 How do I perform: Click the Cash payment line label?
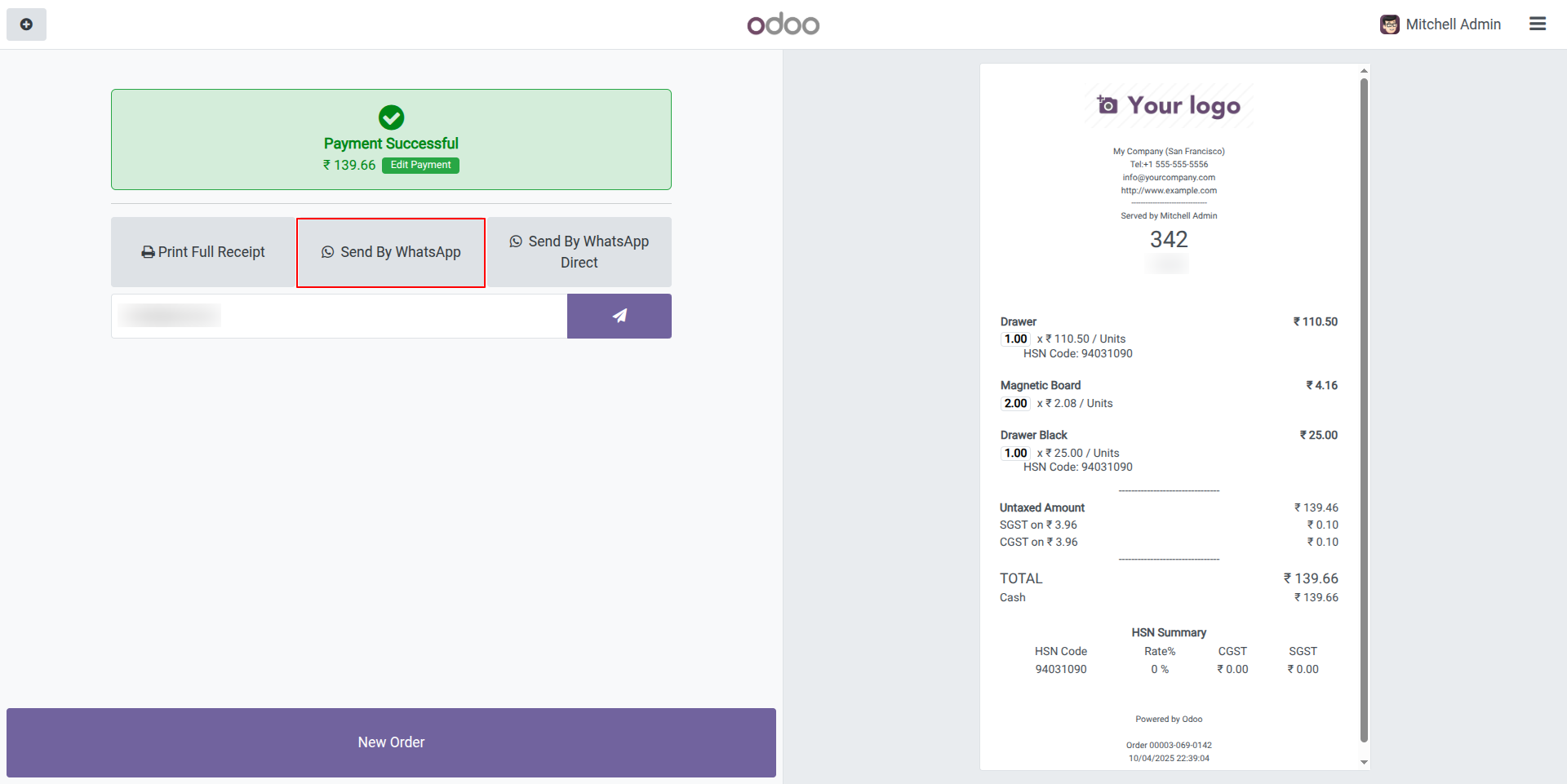tap(1013, 597)
